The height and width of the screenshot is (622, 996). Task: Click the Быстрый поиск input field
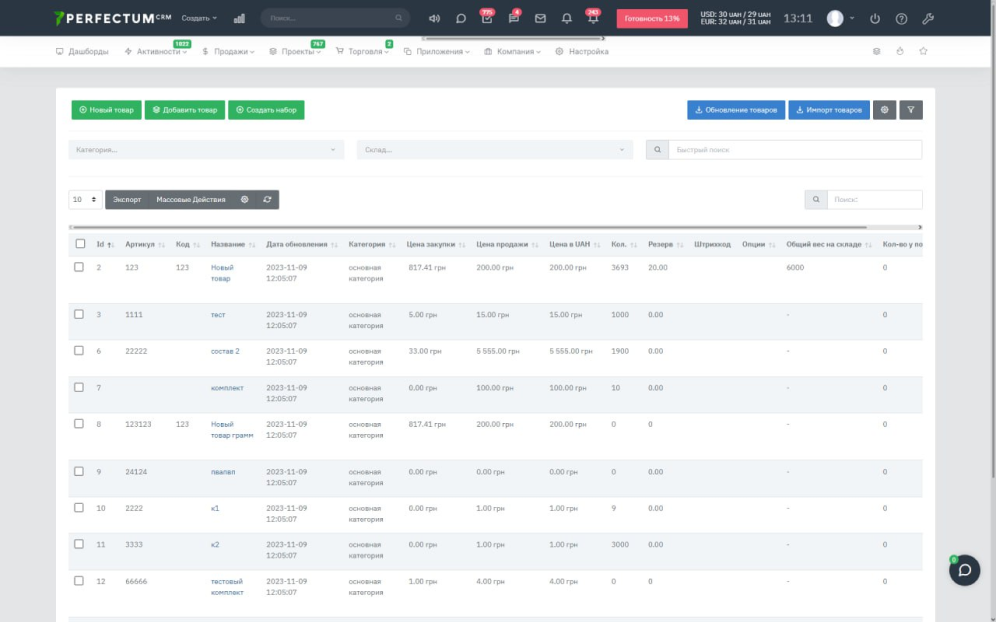[794, 150]
